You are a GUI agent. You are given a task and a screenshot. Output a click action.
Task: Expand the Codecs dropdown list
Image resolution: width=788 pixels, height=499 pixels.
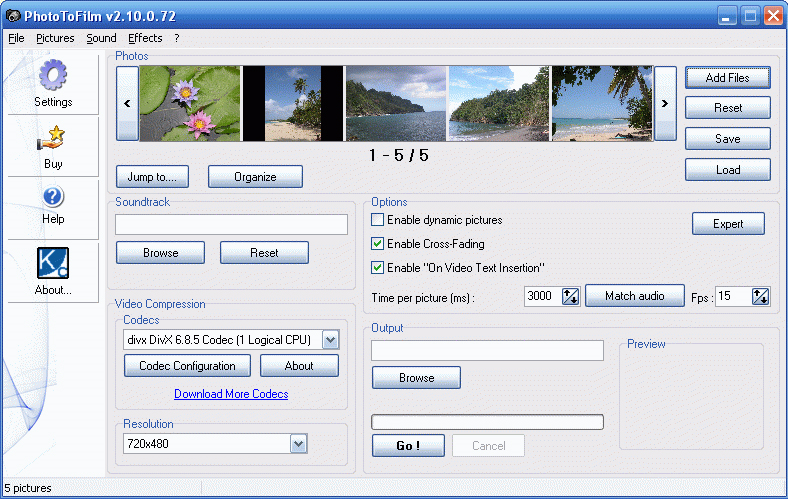pos(330,340)
